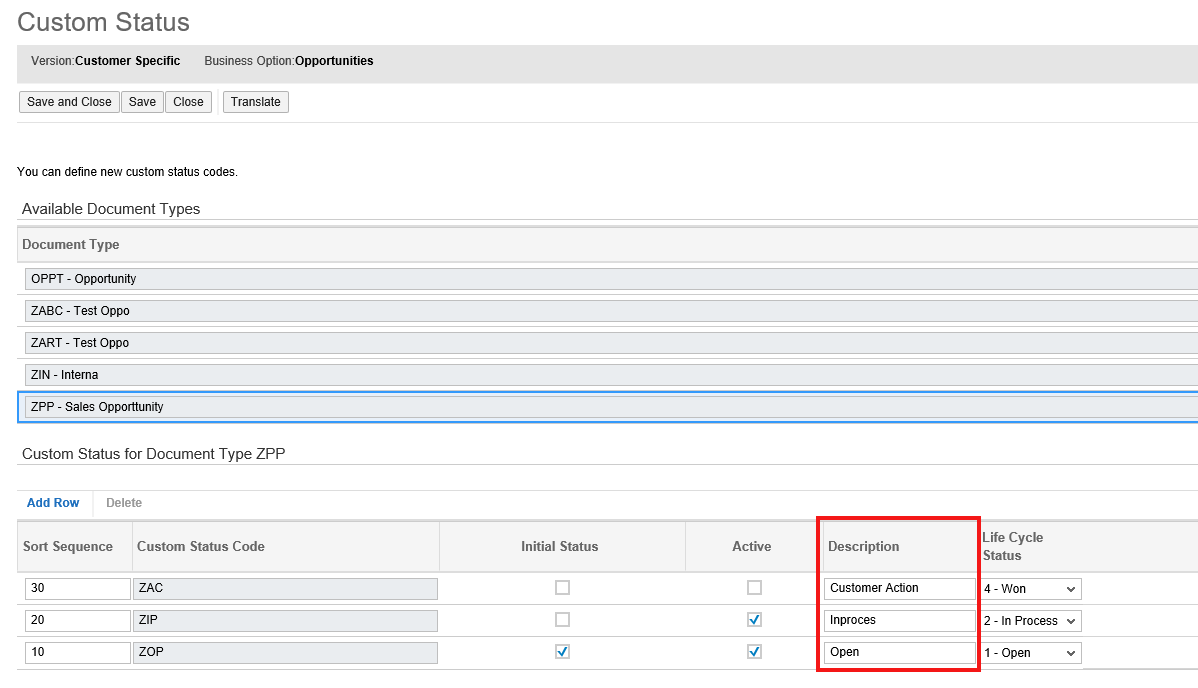Click the ZIP custom status code field
This screenshot has width=1198, height=688.
click(x=285, y=621)
